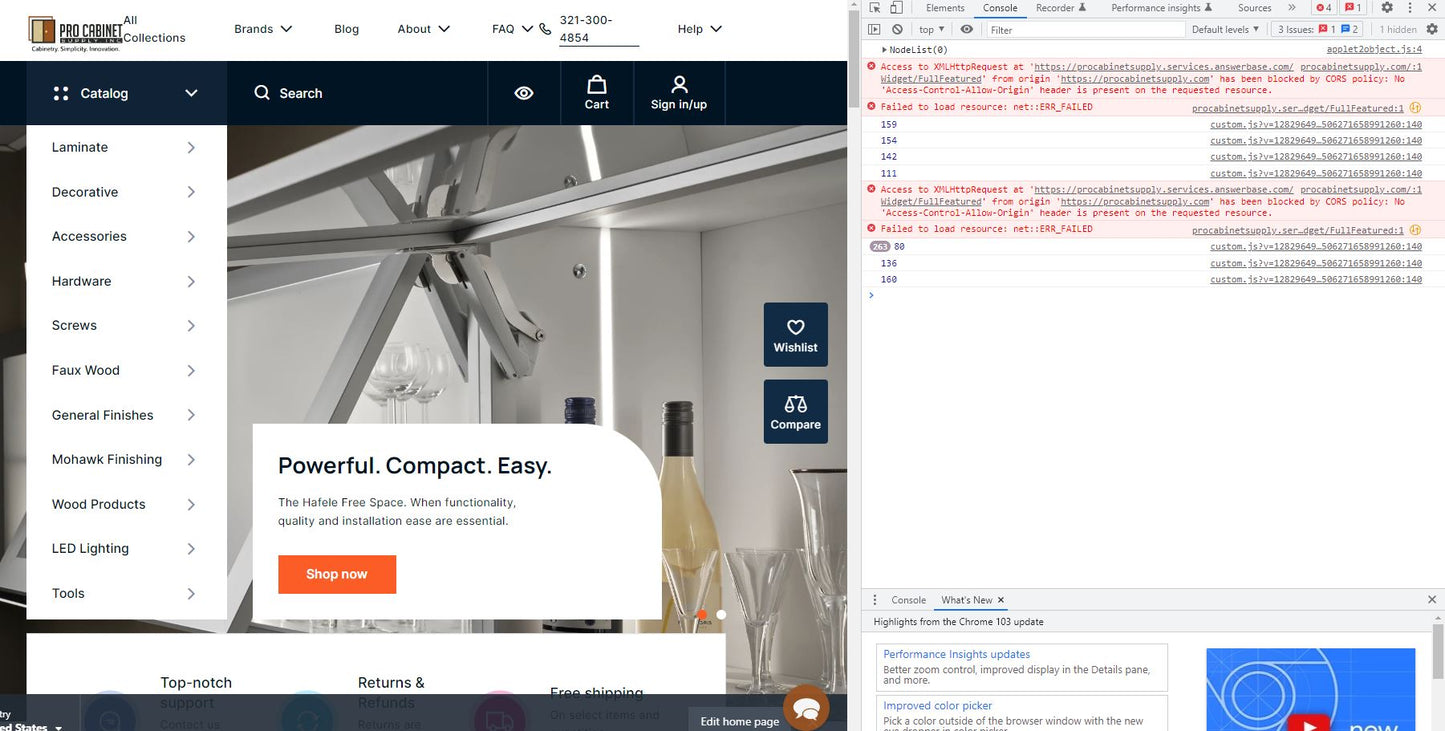Open the Brands menu

click(x=263, y=29)
